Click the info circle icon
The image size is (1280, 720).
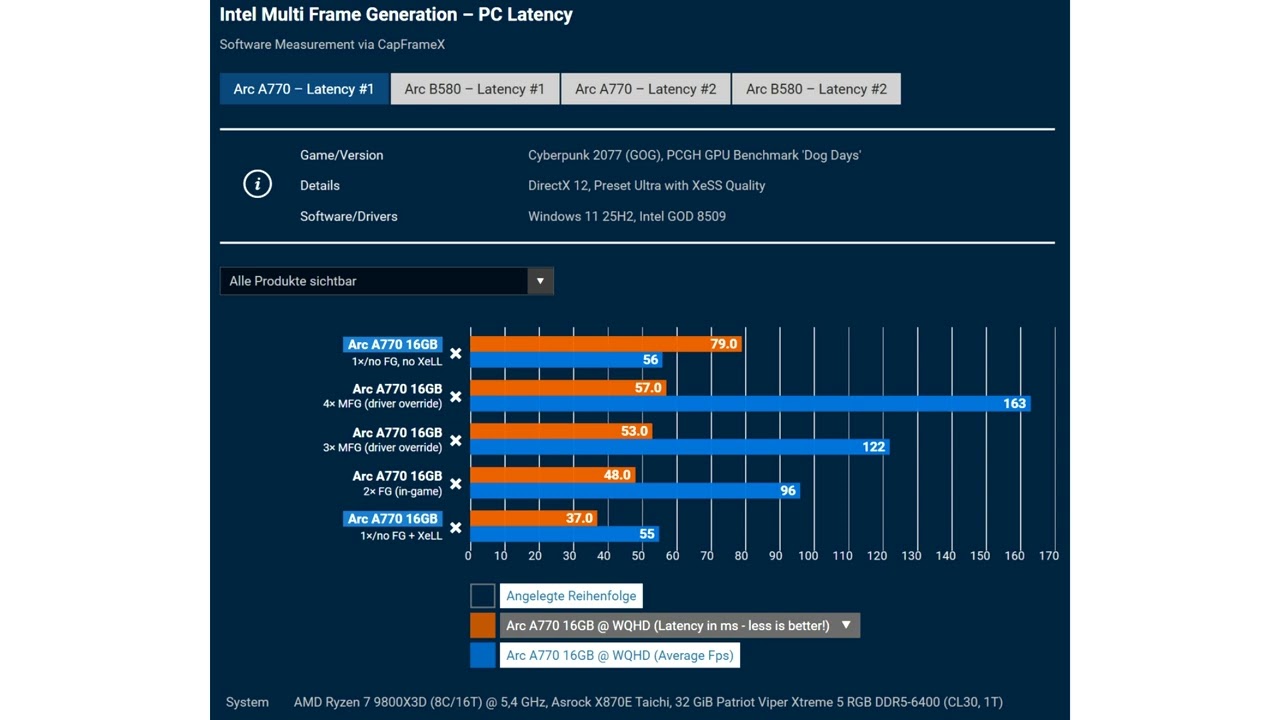coord(258,184)
